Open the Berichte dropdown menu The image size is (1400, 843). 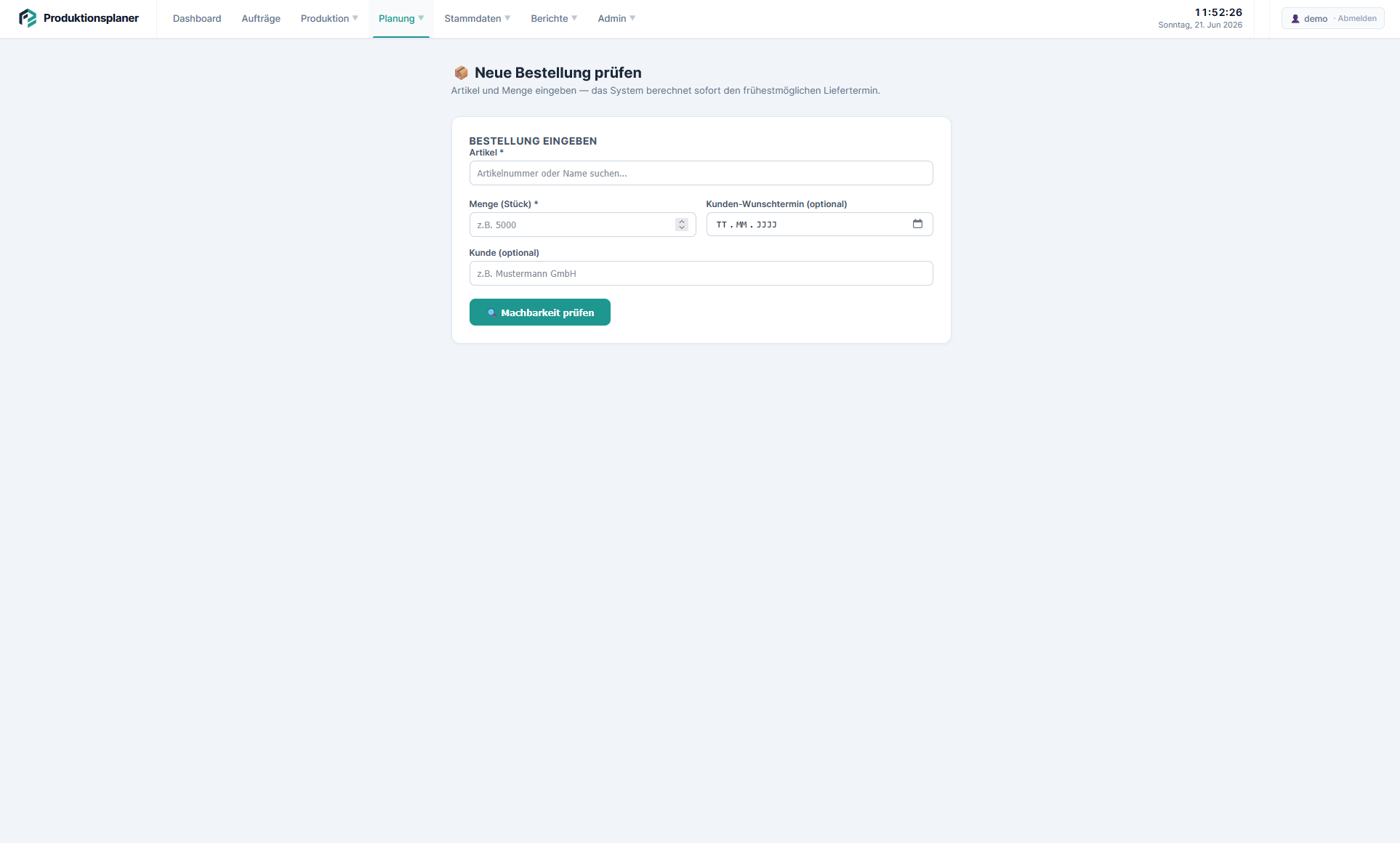(x=554, y=19)
